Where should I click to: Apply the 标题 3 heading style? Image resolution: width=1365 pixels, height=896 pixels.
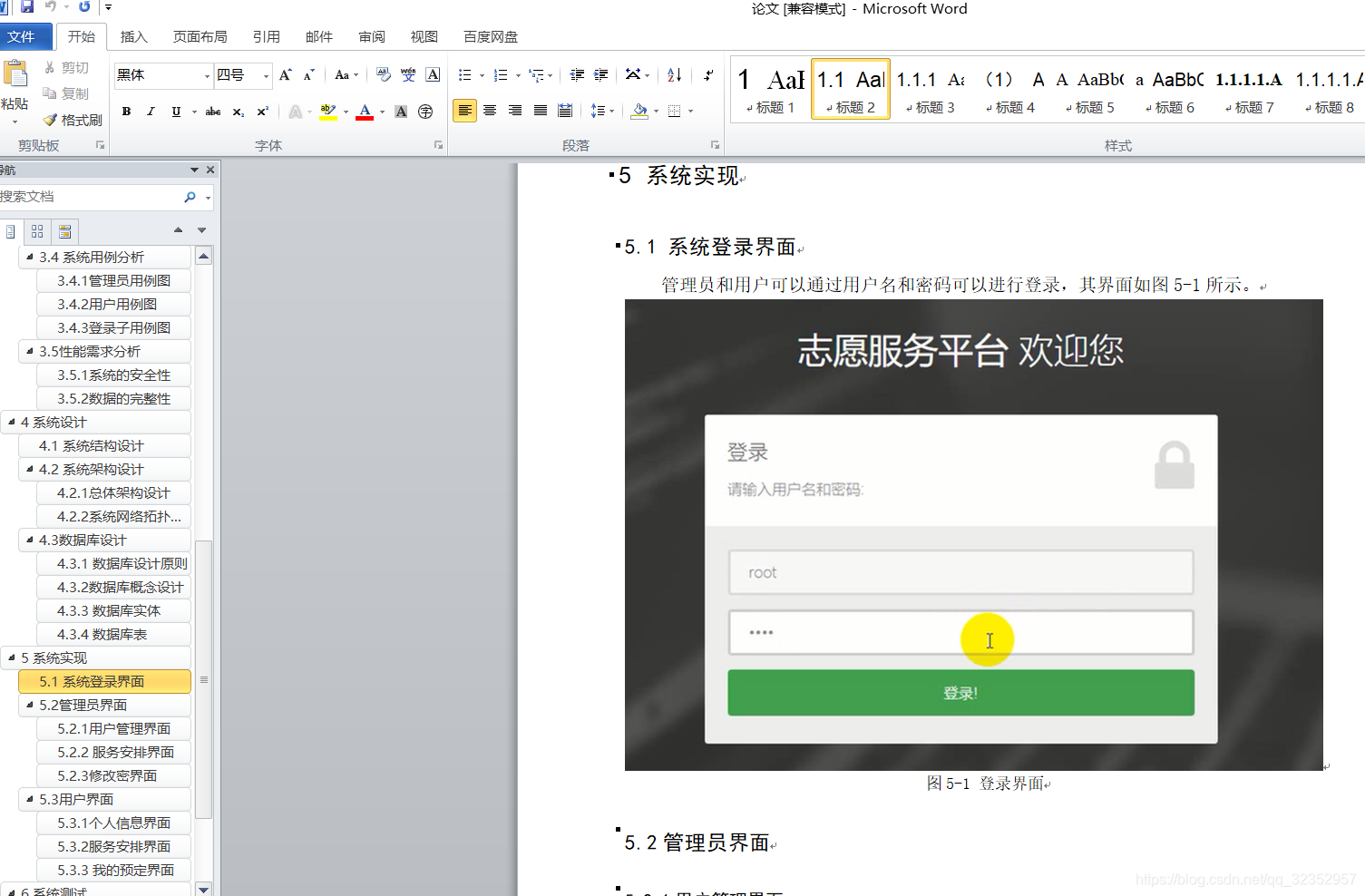930,89
